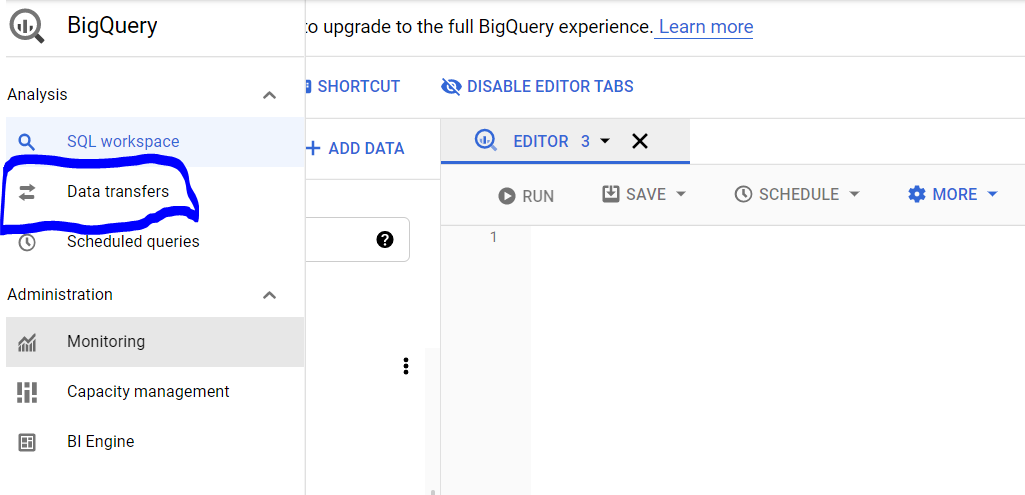Open the MORE gear settings menu
Image resolution: width=1025 pixels, height=495 pixels.
953,194
